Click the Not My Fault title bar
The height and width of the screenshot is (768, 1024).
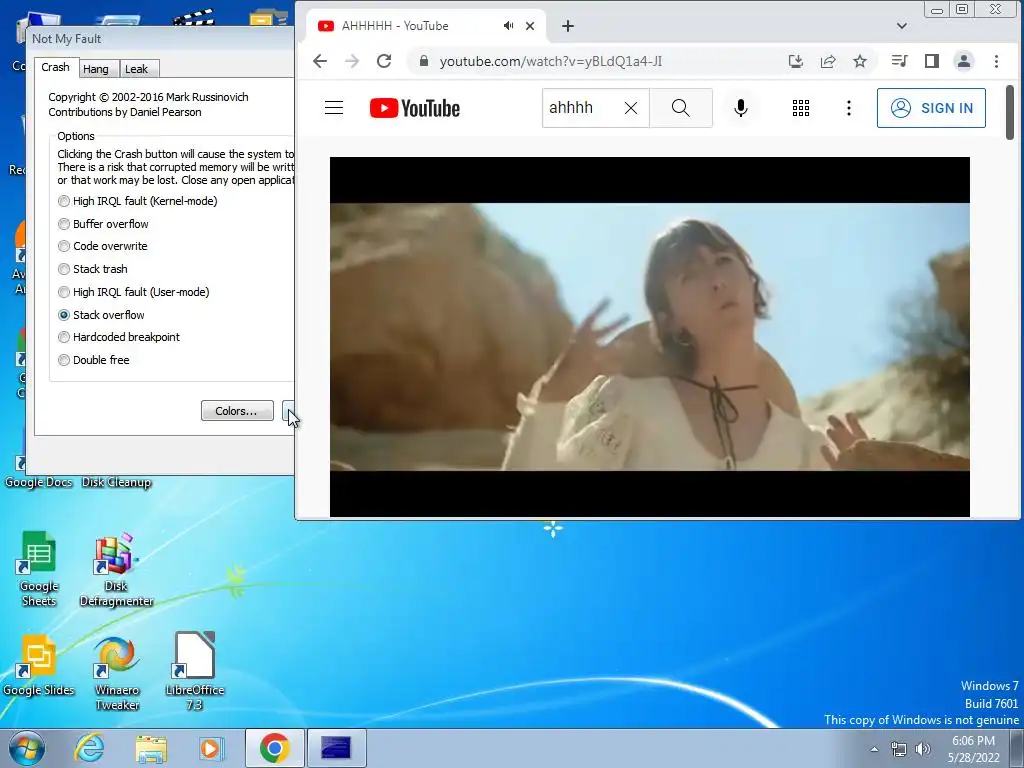[x=160, y=39]
